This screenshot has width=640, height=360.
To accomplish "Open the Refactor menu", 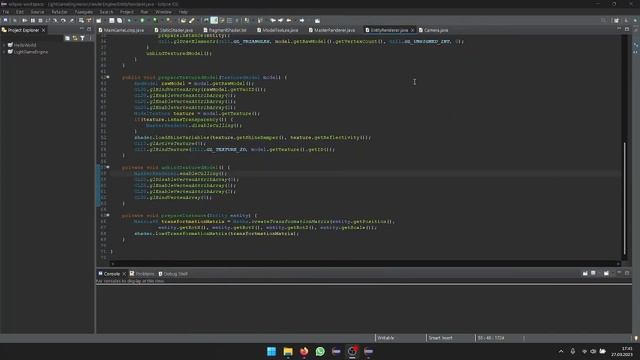I will pos(60,12).
